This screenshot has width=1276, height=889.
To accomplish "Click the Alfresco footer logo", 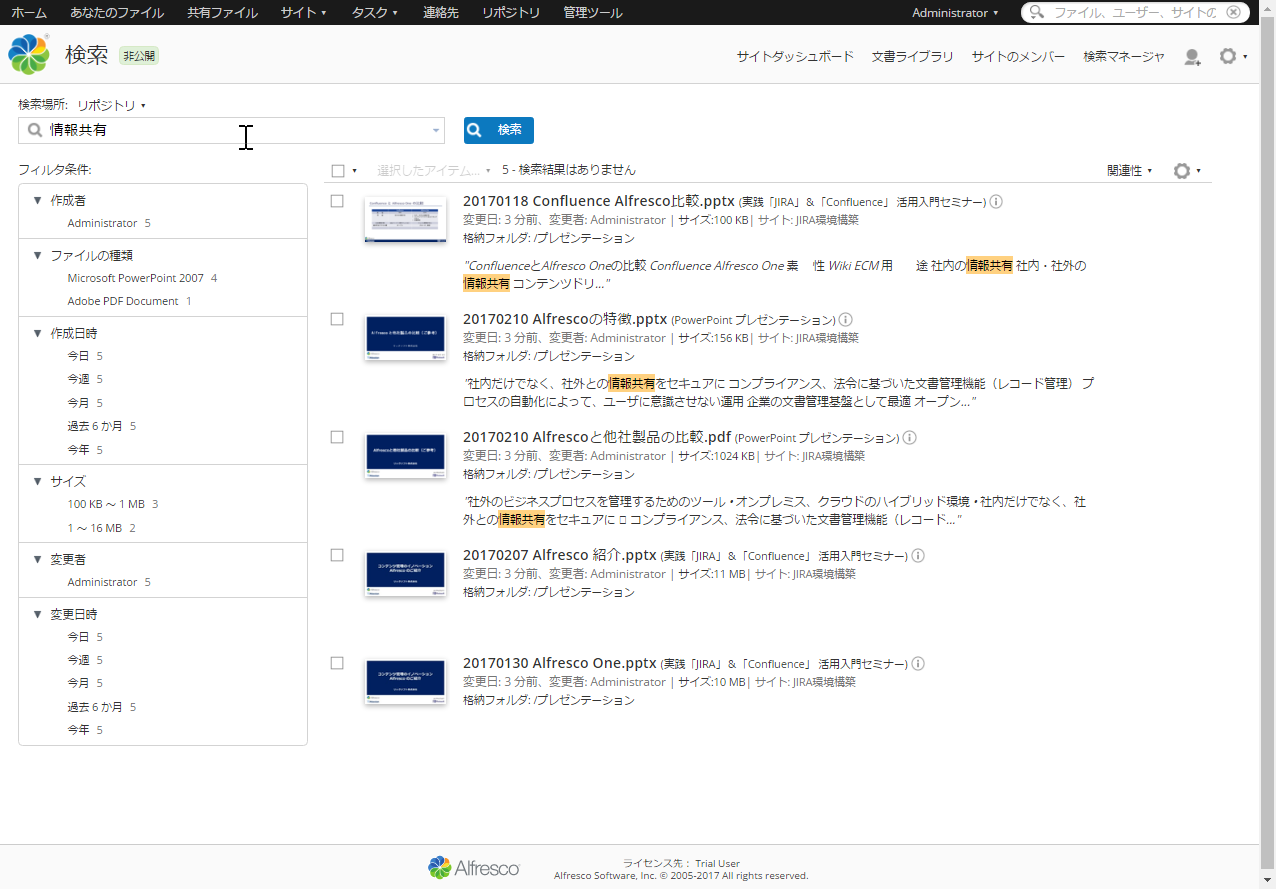I will click(474, 868).
